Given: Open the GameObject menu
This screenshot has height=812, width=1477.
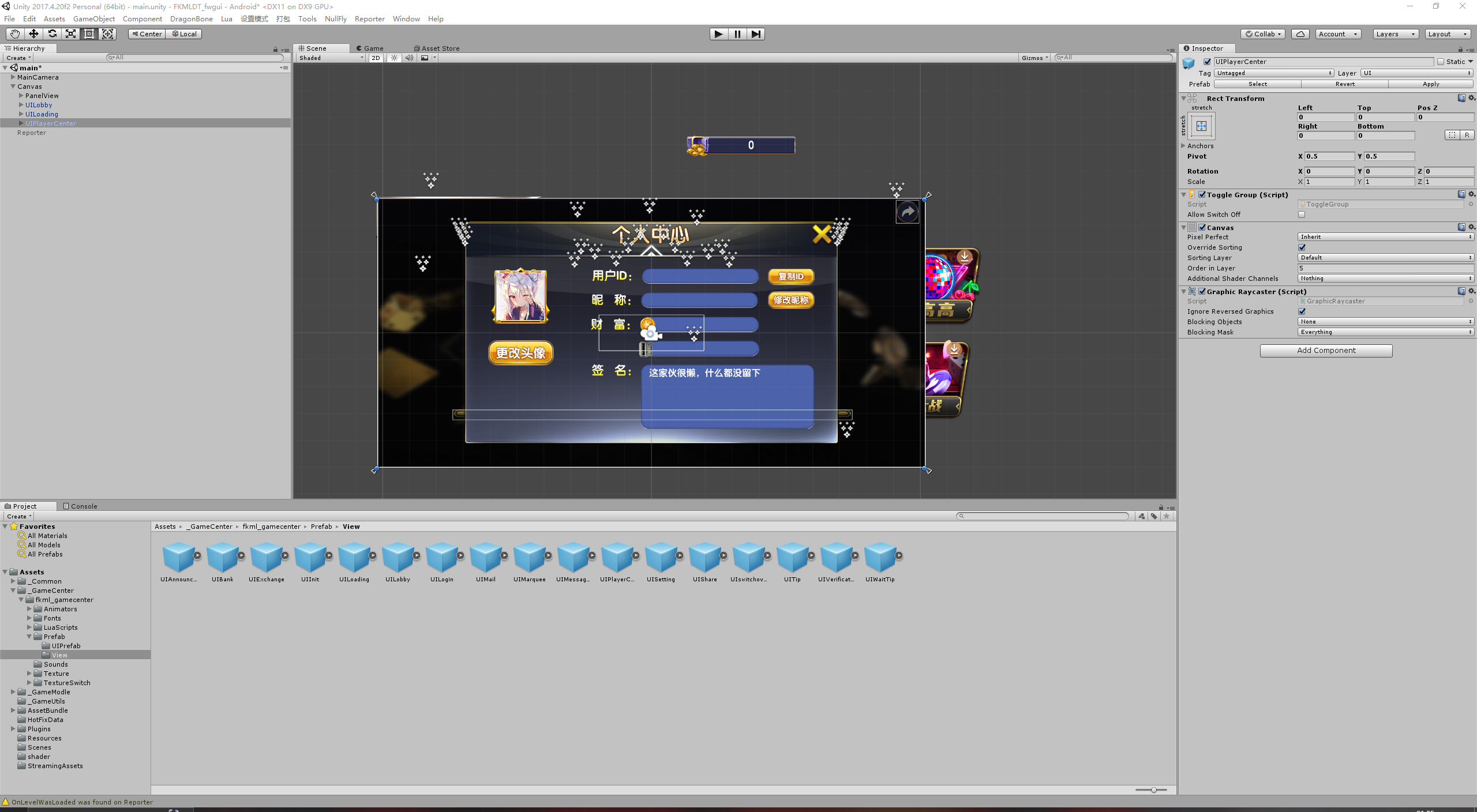Looking at the screenshot, I should tap(93, 18).
